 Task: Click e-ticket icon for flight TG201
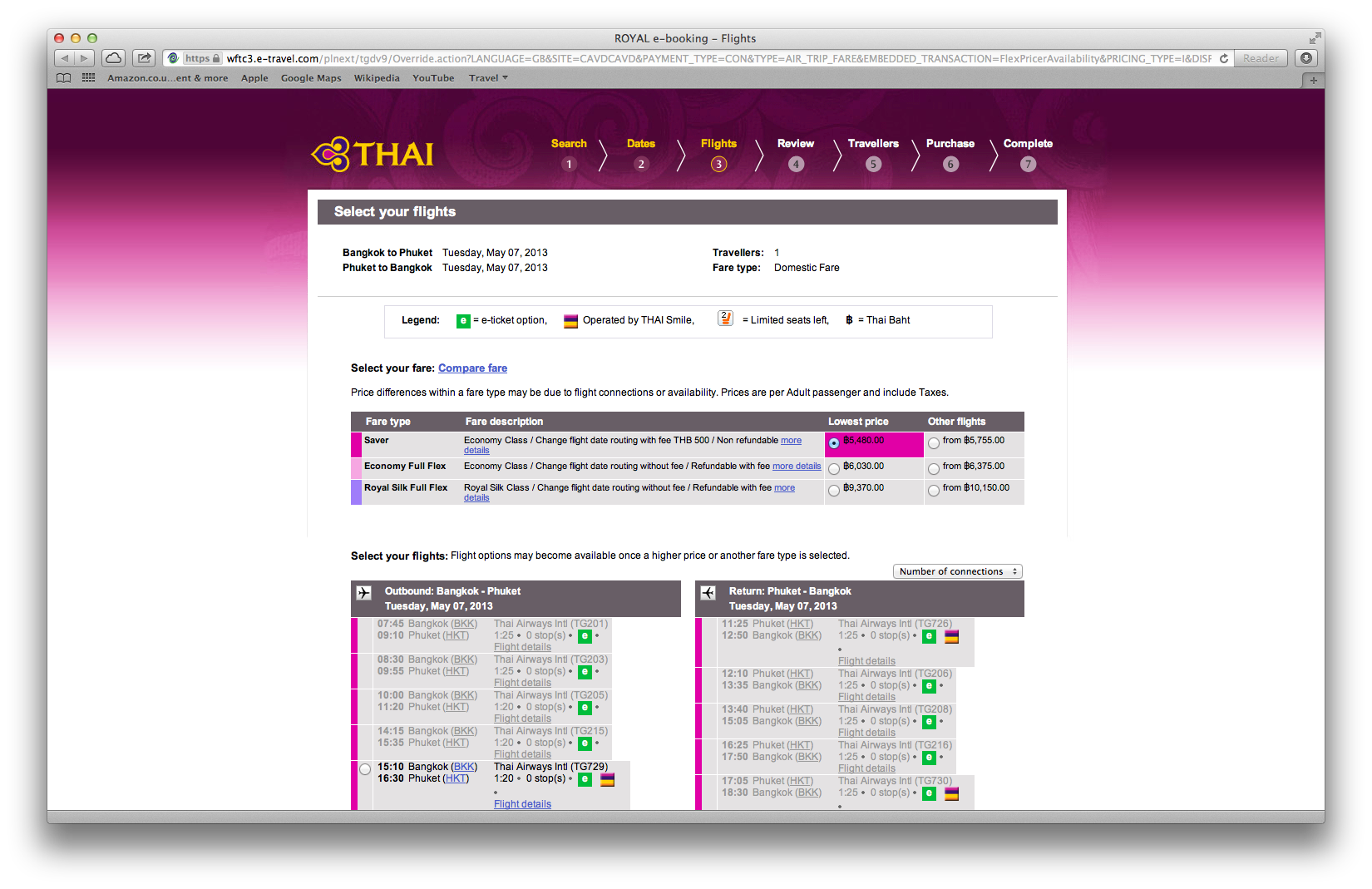coord(585,637)
